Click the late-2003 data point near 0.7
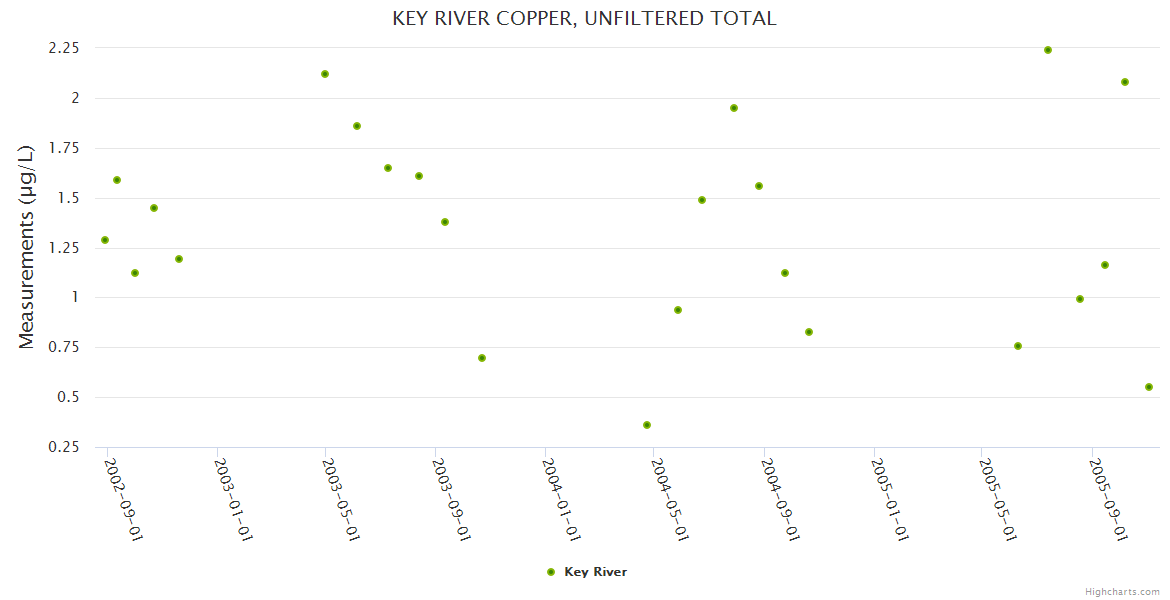The image size is (1170, 600). 482,358
